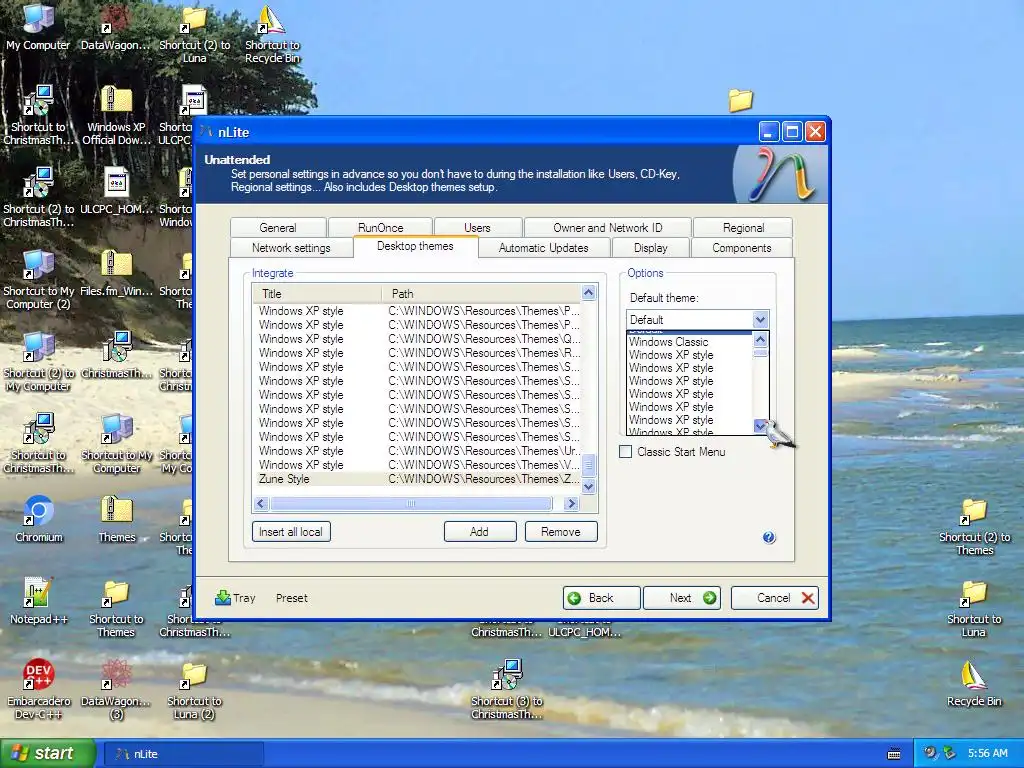Click the theme dropdown list's scroll-up arrow
The width and height of the screenshot is (1024, 768).
coord(760,339)
